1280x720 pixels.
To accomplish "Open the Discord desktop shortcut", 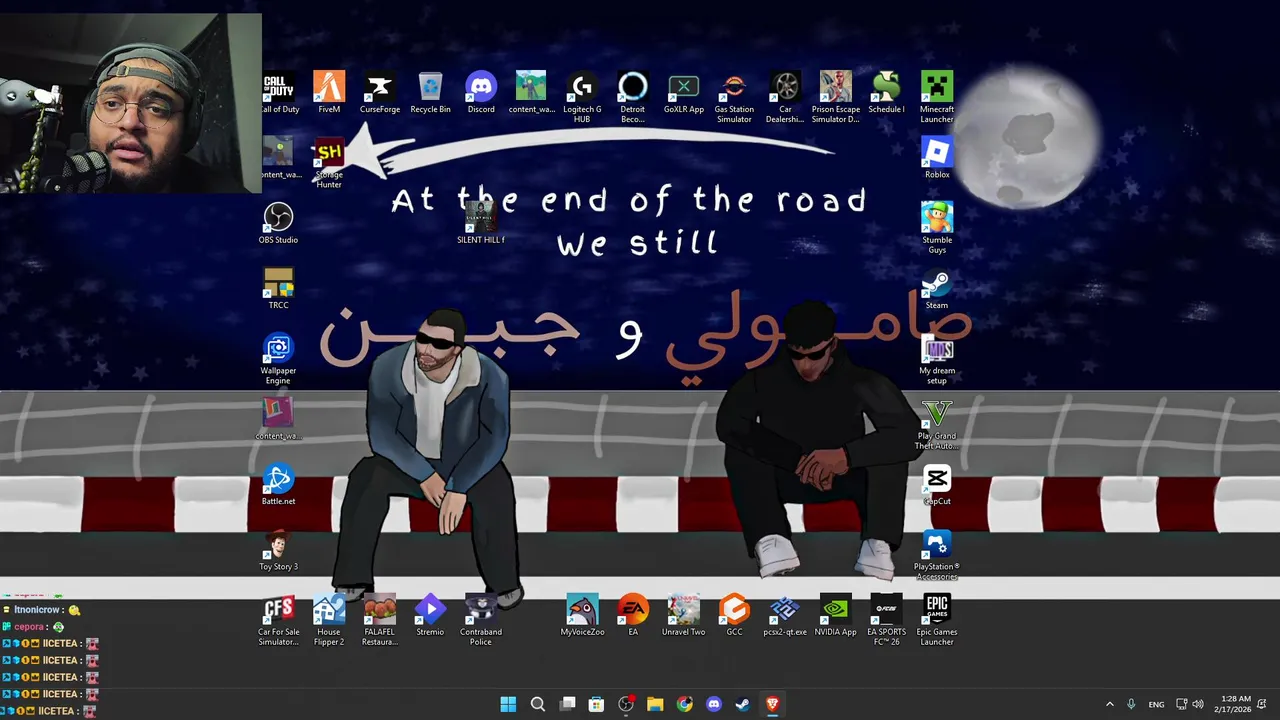I will [481, 92].
